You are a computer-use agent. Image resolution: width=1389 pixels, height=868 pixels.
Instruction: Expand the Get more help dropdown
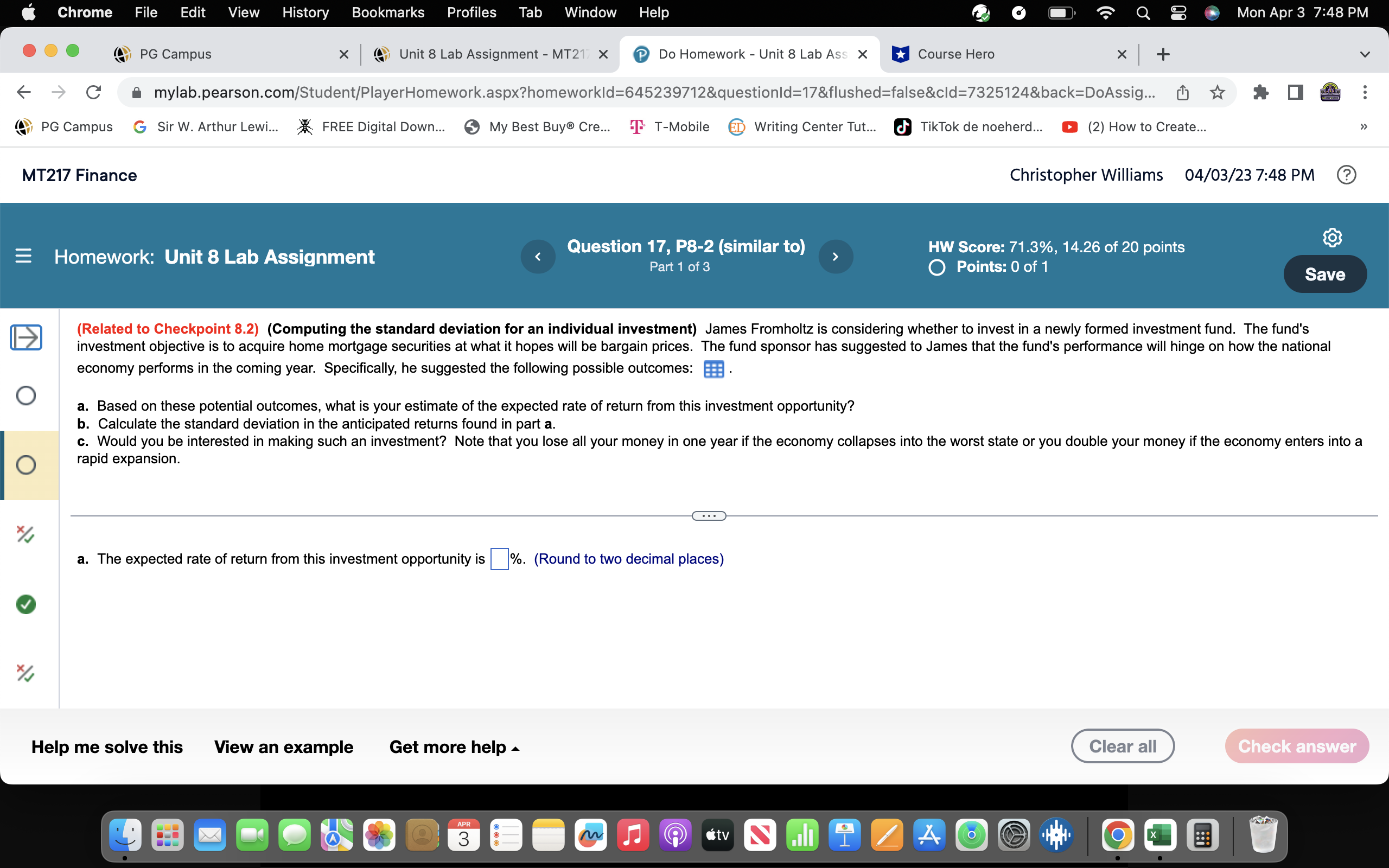[x=455, y=746]
